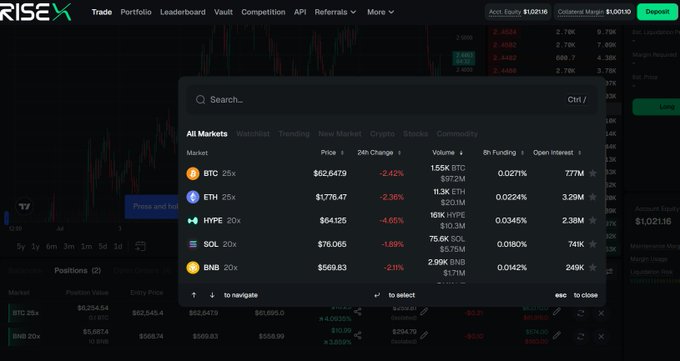Expand the Referrals dropdown menu

click(335, 12)
